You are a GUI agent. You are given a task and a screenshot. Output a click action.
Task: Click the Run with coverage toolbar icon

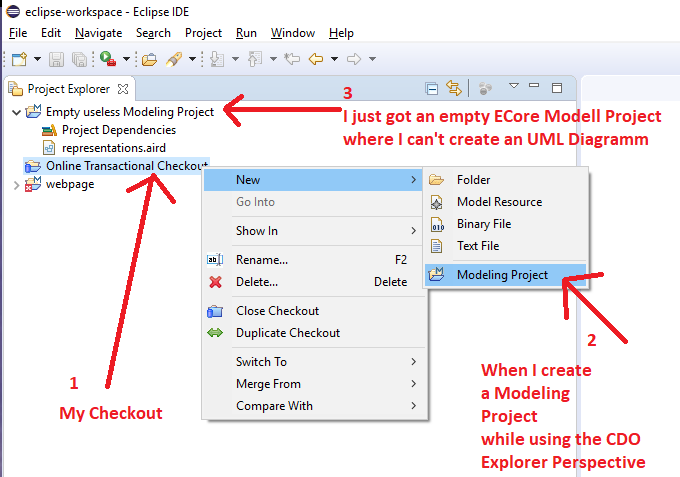108,58
